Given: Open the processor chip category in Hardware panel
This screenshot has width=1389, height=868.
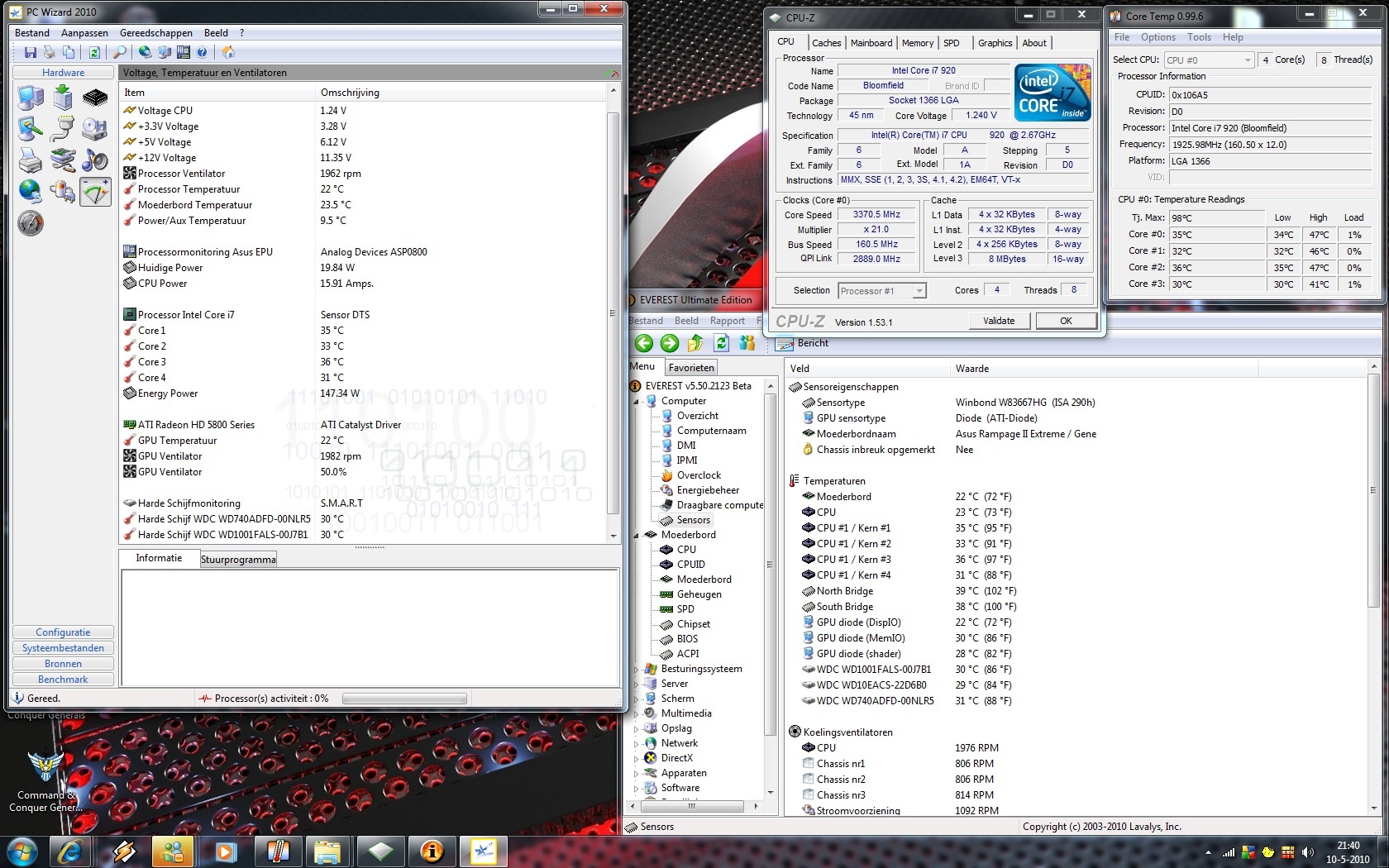Looking at the screenshot, I should [95, 98].
